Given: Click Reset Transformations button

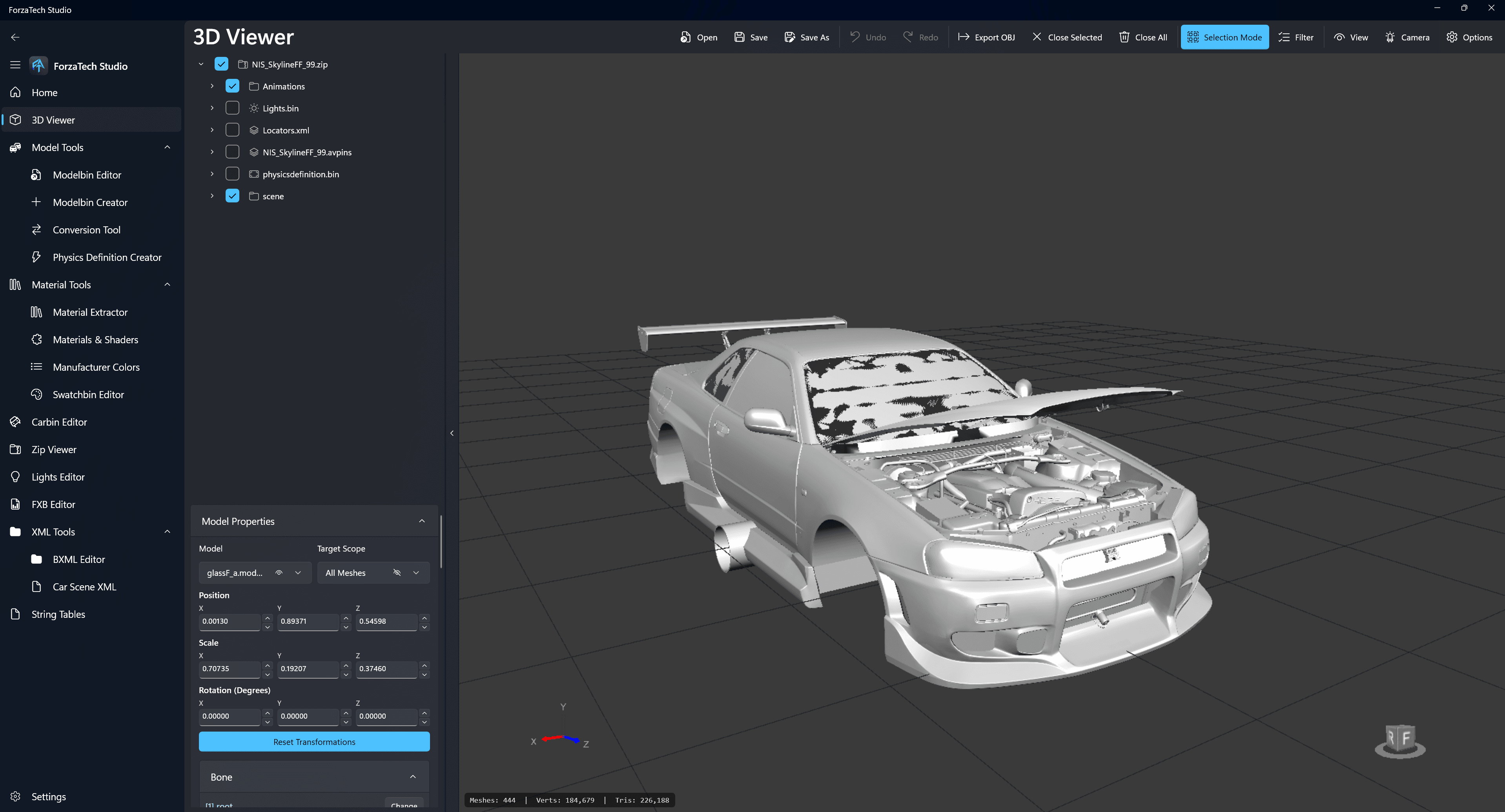Looking at the screenshot, I should (314, 742).
